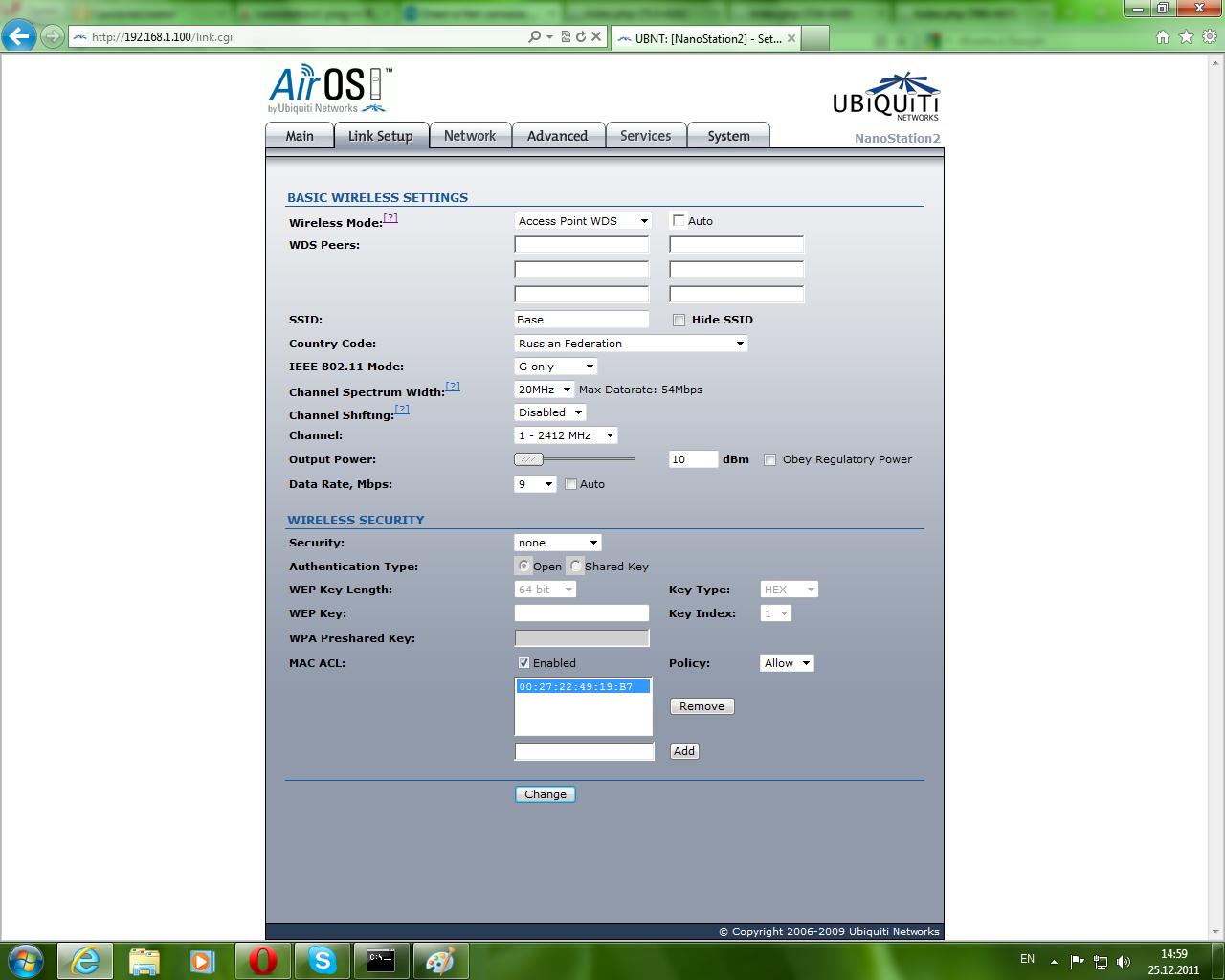Open the Wireless Mode help link

coord(390,218)
